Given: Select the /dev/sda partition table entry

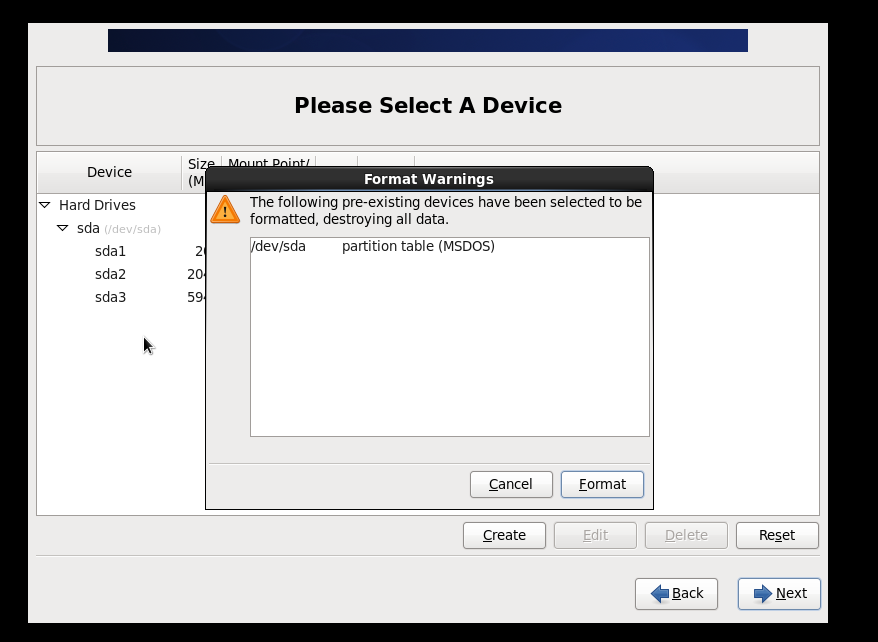Looking at the screenshot, I should coord(372,246).
